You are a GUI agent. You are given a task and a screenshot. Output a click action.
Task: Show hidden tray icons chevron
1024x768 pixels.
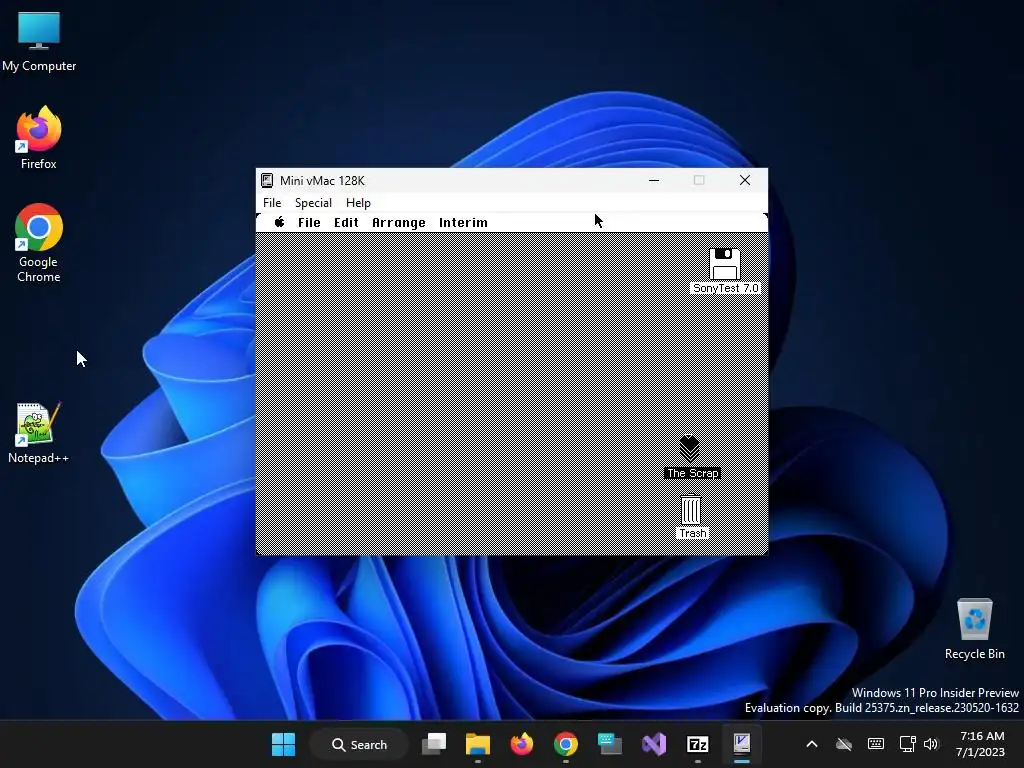pos(812,744)
